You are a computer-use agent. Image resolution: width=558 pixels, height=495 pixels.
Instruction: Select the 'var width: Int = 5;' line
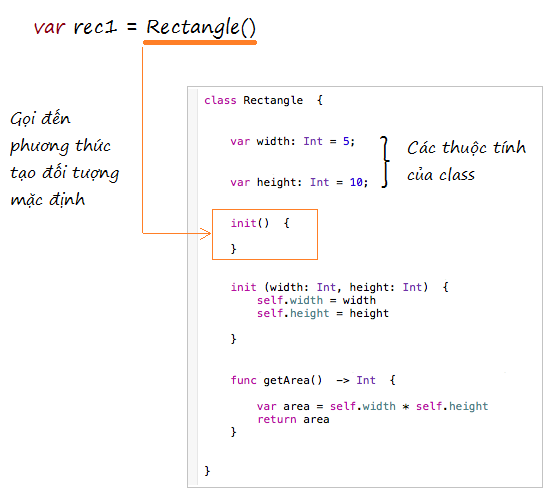coord(293,141)
